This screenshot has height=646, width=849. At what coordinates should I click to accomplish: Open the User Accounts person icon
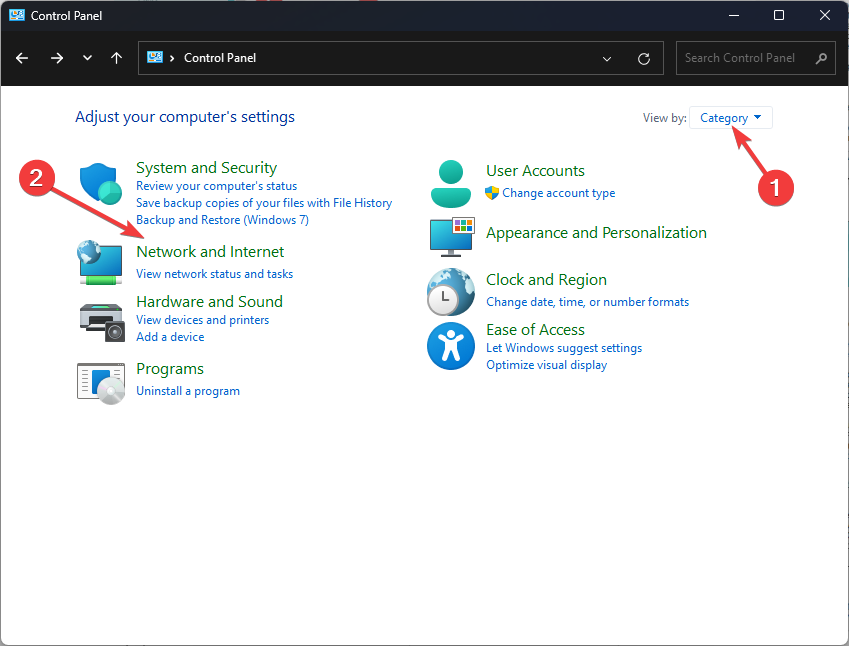click(451, 182)
